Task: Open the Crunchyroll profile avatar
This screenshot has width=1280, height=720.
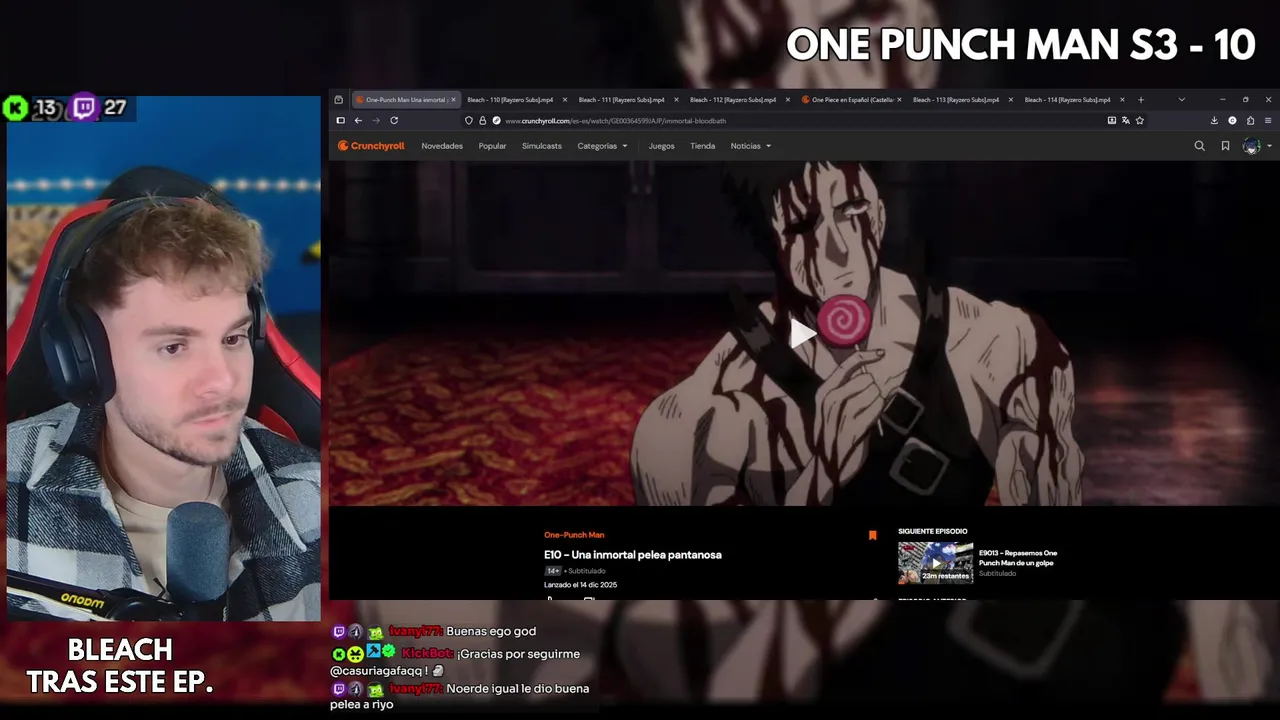Action: (1250, 146)
